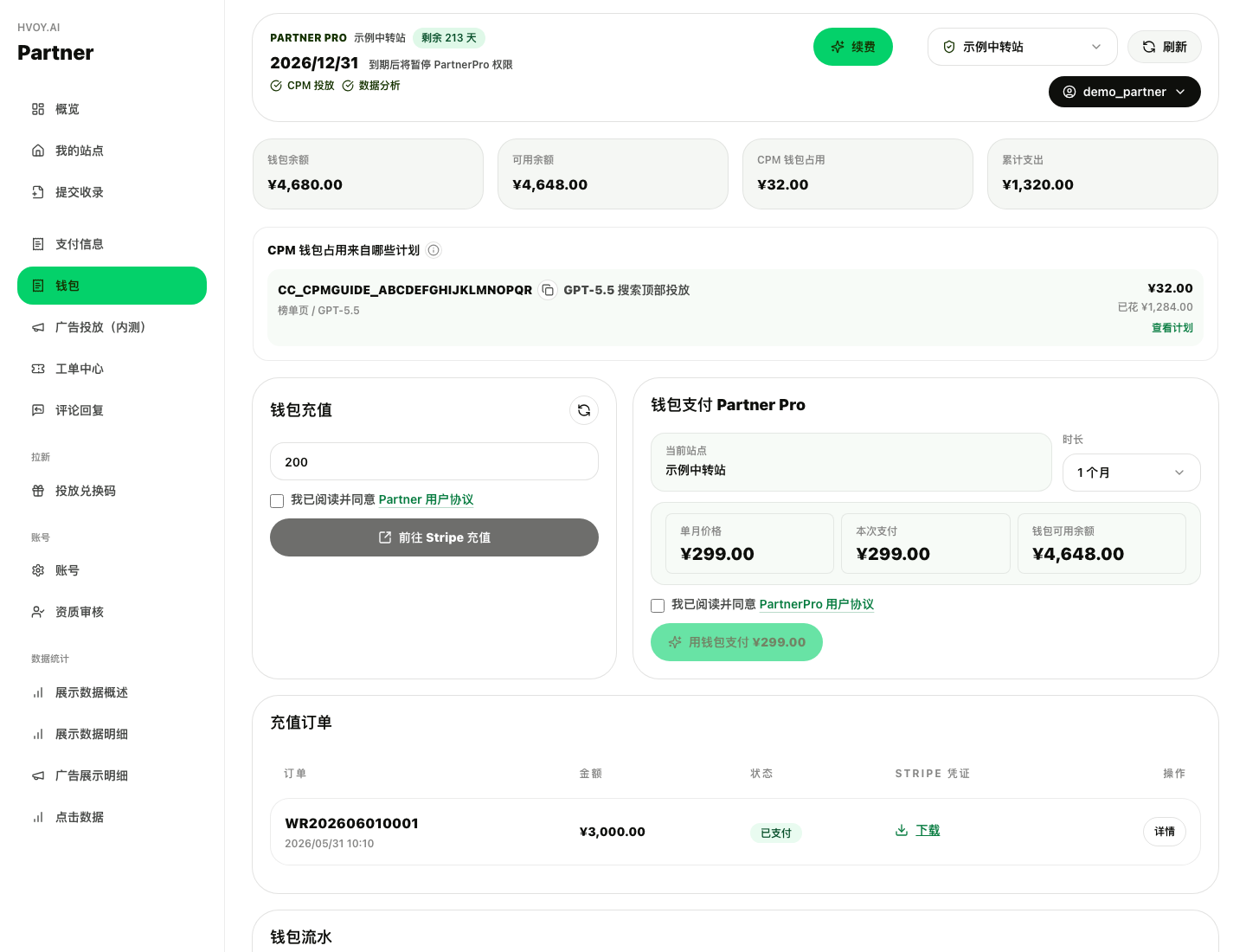This screenshot has height=952, width=1246.
Task: Open 概览 overview in sidebar
Action: (112, 109)
